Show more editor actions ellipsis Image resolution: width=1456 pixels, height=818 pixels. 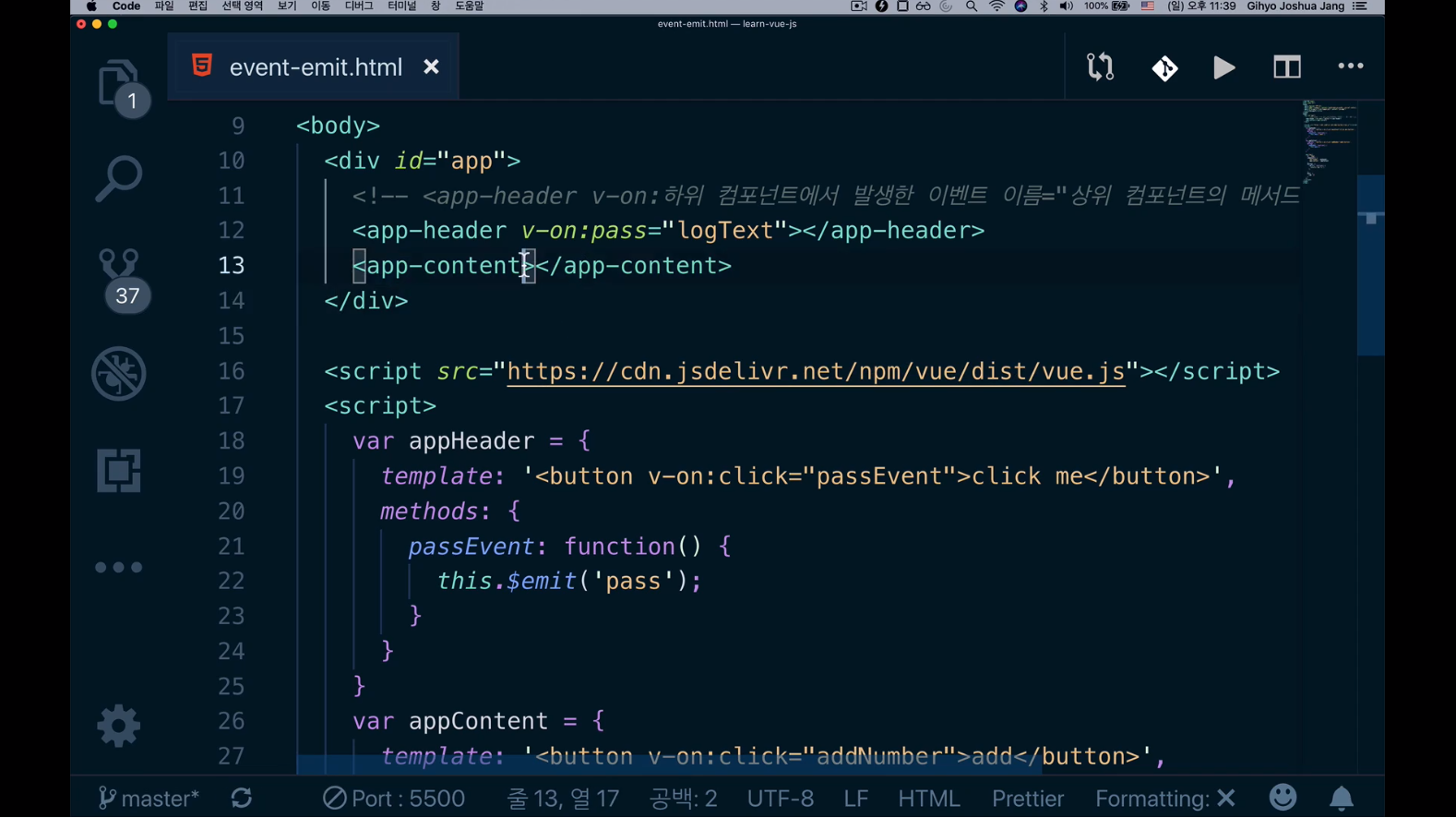click(x=1350, y=66)
